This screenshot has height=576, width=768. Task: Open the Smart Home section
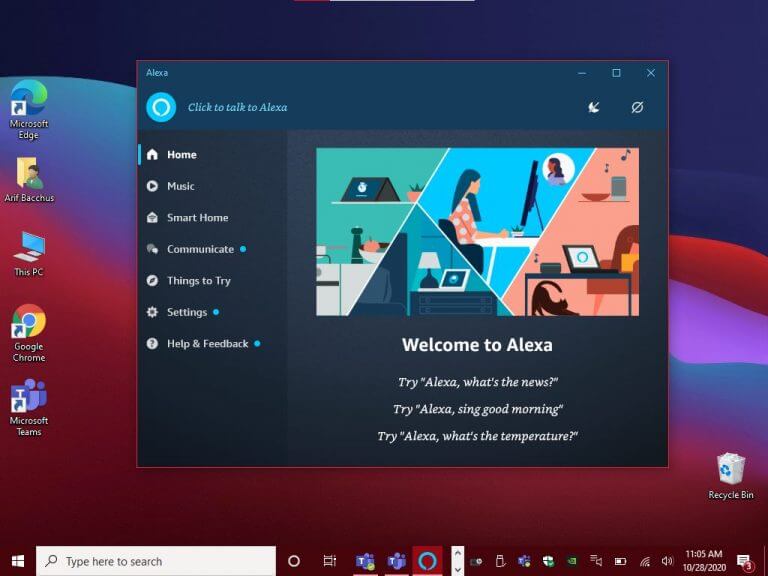(x=213, y=217)
